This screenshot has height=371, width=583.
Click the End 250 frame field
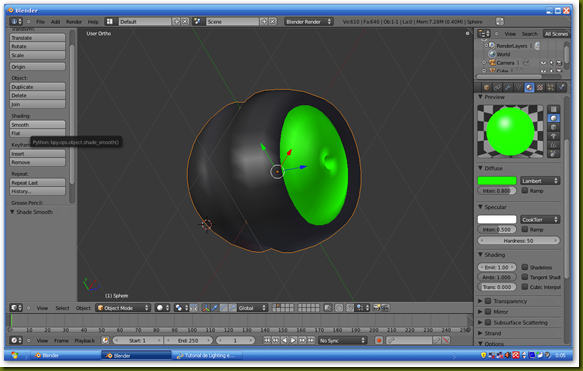tap(188, 340)
